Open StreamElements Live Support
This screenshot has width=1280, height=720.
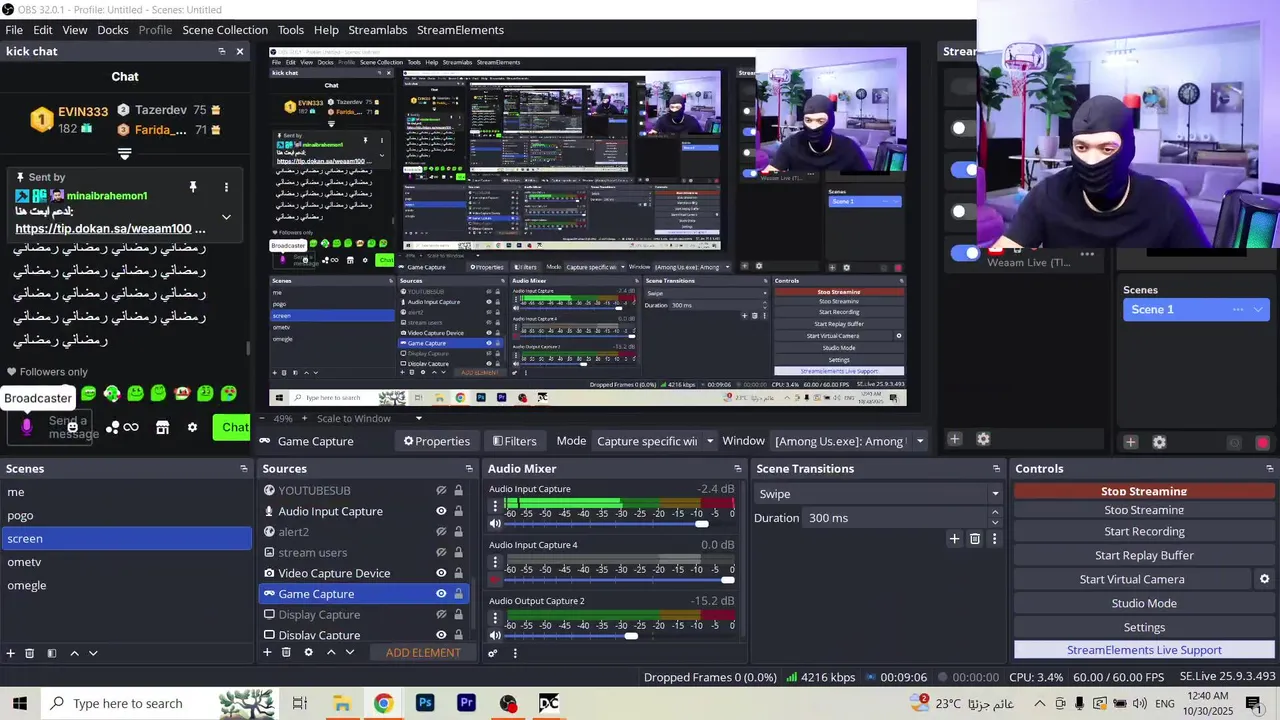tap(1144, 650)
